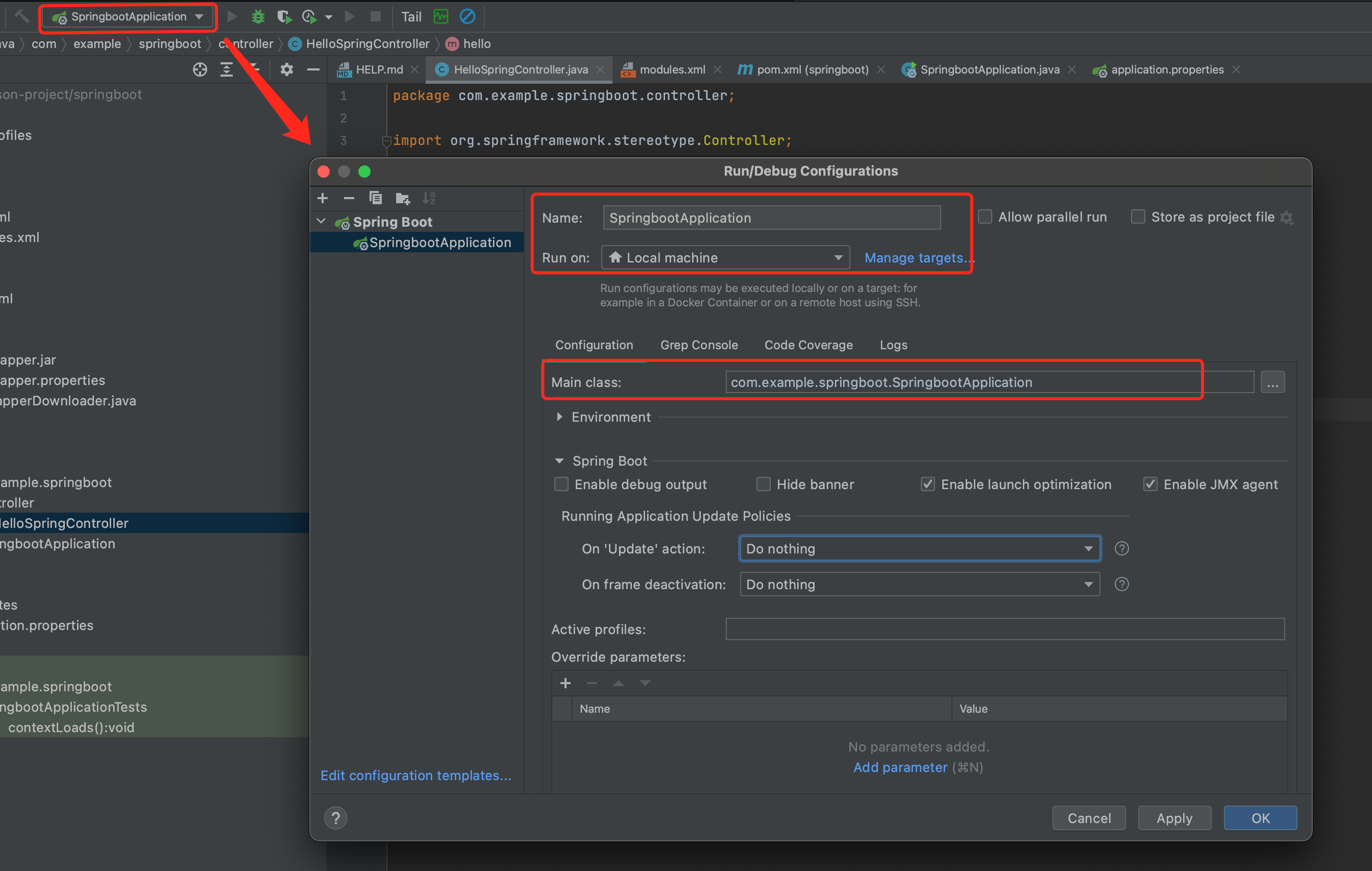
Task: Switch to the Code Coverage tab
Action: pos(808,345)
